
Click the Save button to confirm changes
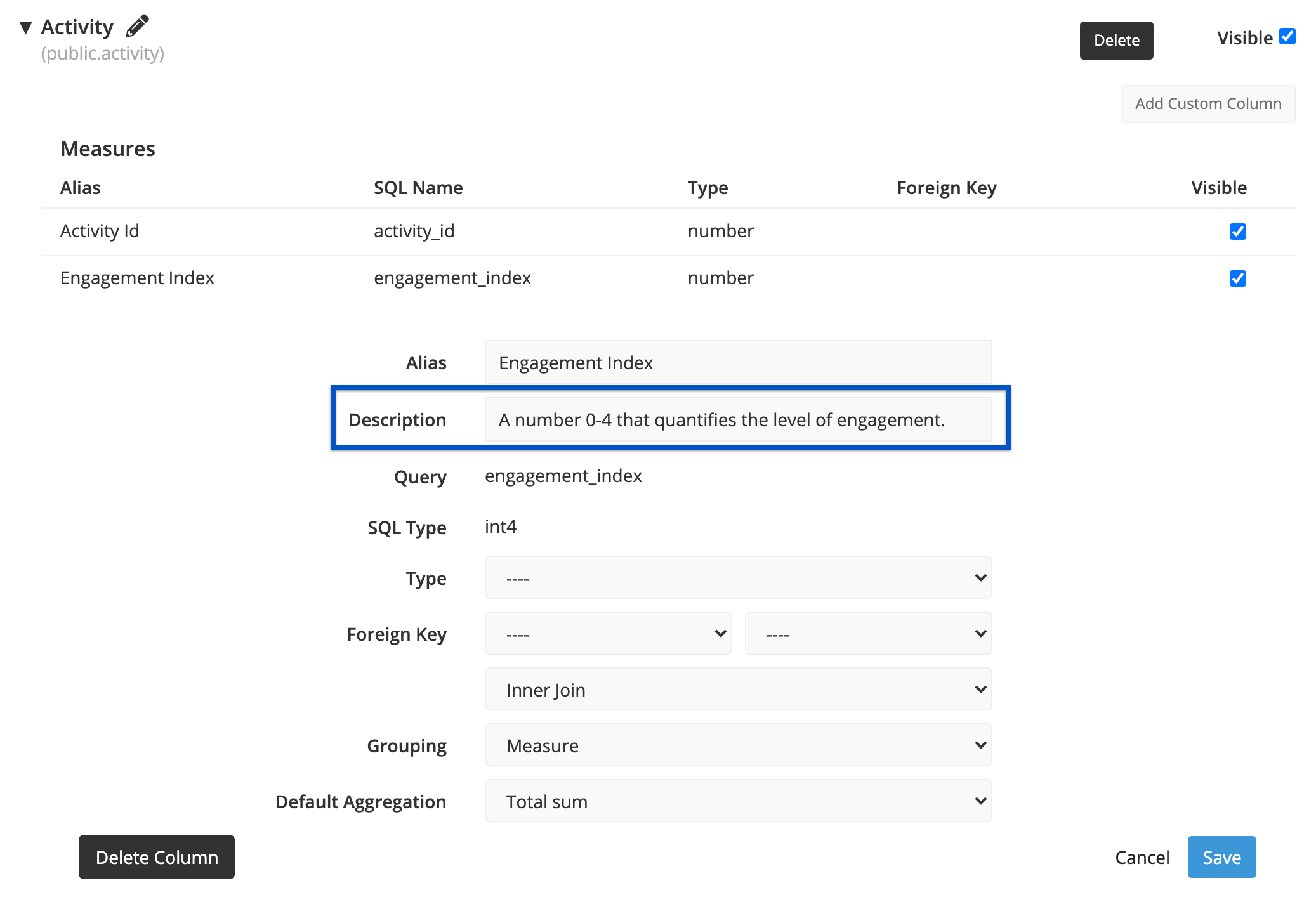[1221, 857]
